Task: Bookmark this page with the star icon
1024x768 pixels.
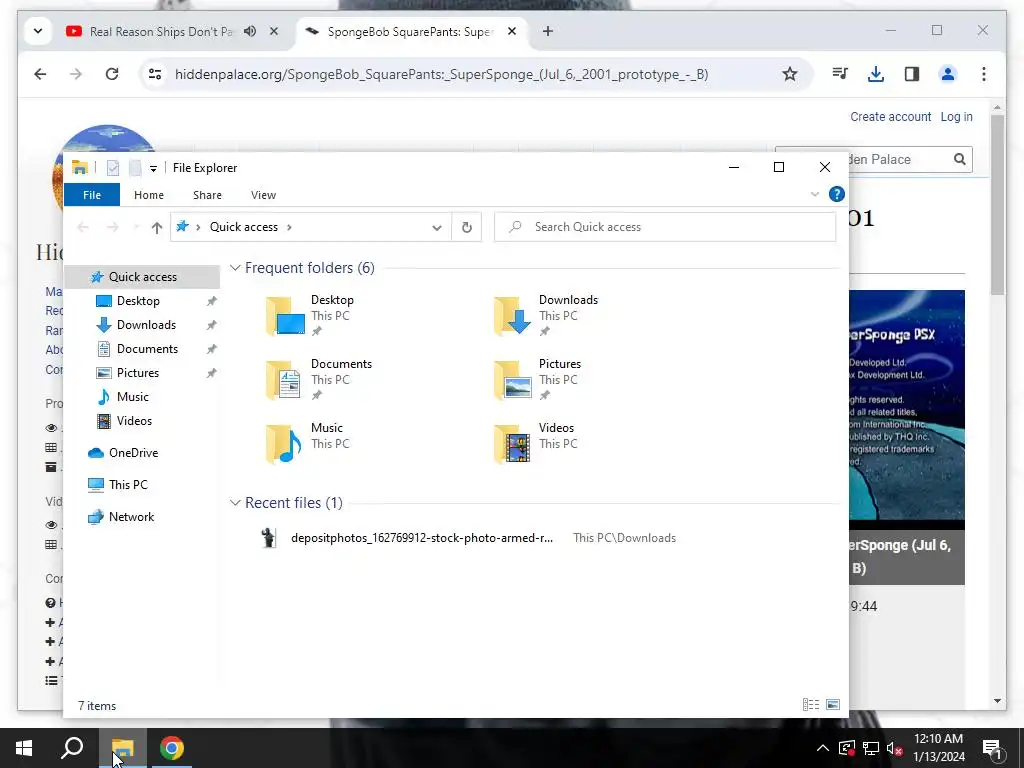Action: click(790, 74)
